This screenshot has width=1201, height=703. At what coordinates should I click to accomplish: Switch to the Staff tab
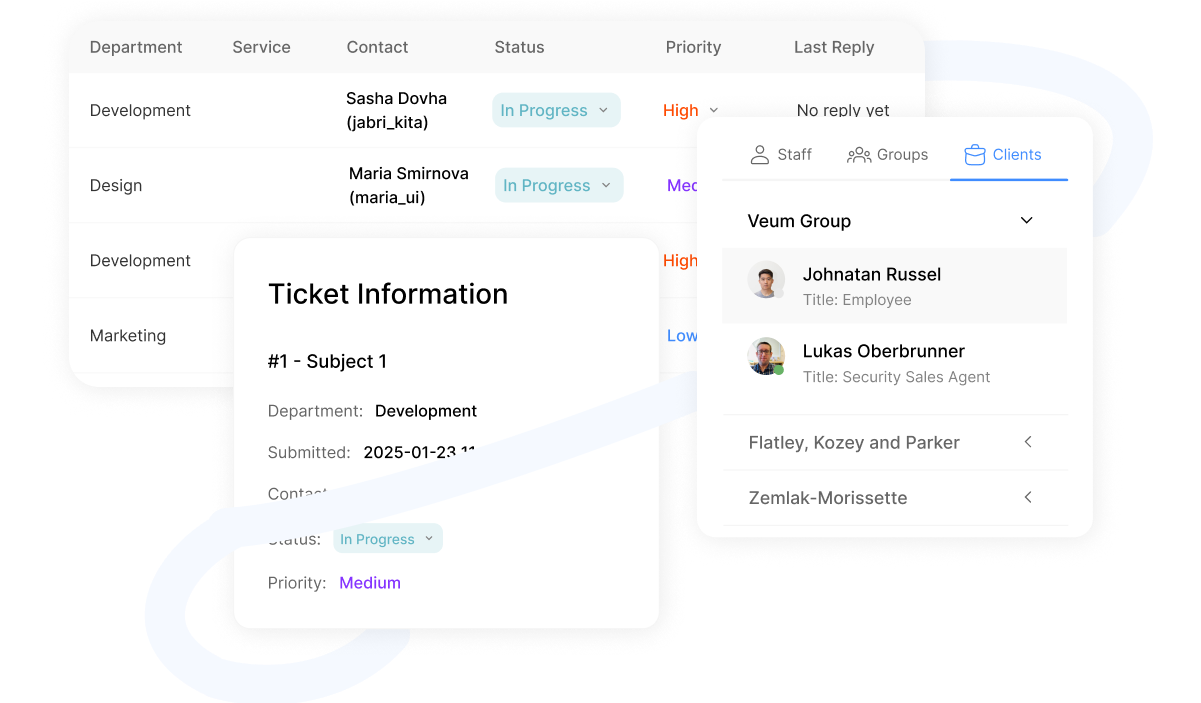click(781, 155)
